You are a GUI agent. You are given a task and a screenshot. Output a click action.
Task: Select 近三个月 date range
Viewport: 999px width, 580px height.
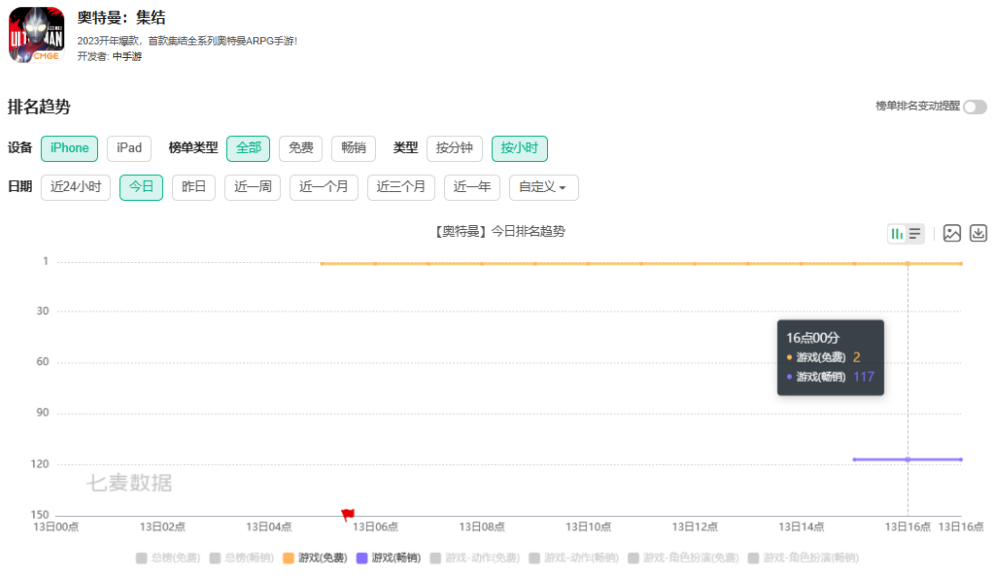(401, 187)
